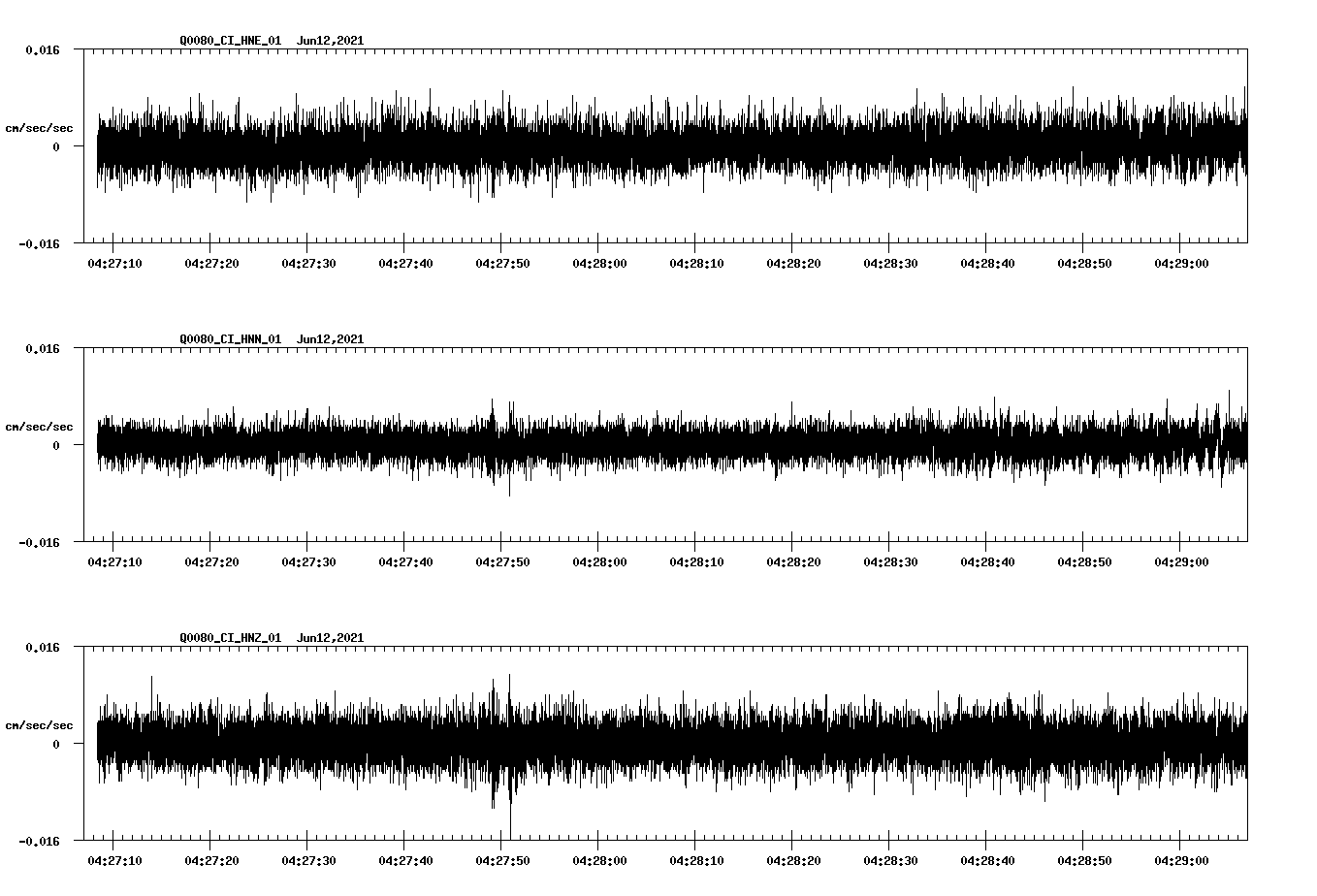This screenshot has height=896, width=1317.
Task: Click 04:27:20 time label under HNN plot
Action: point(211,561)
